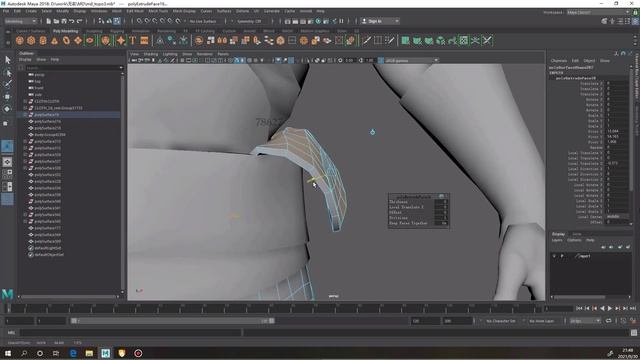Click Channels in the Channel Box
This screenshot has height=360, width=640.
pos(559,60)
